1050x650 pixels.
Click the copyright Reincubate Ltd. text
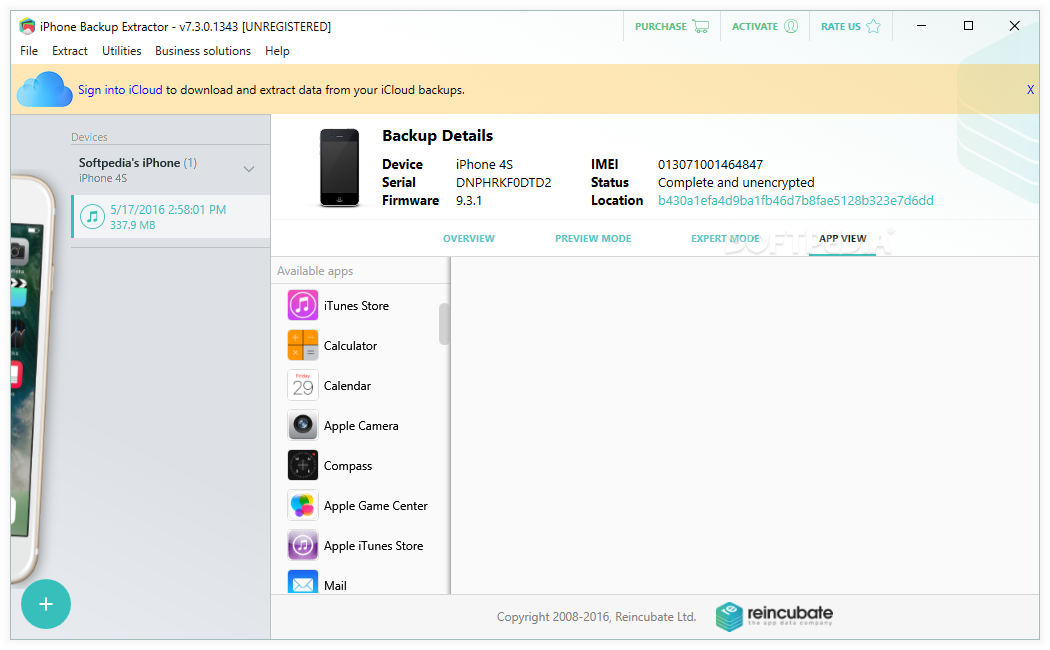(596, 617)
